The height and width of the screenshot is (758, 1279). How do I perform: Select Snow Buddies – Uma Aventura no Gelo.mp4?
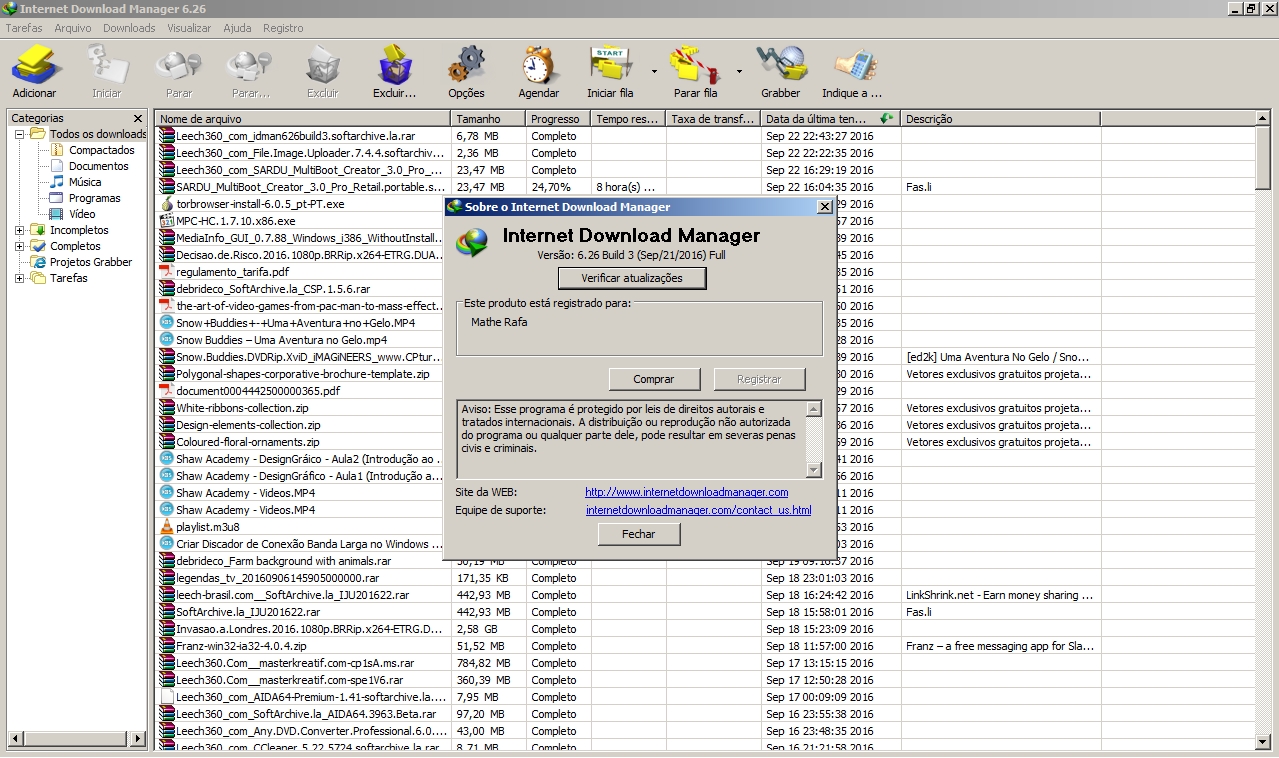(282, 340)
